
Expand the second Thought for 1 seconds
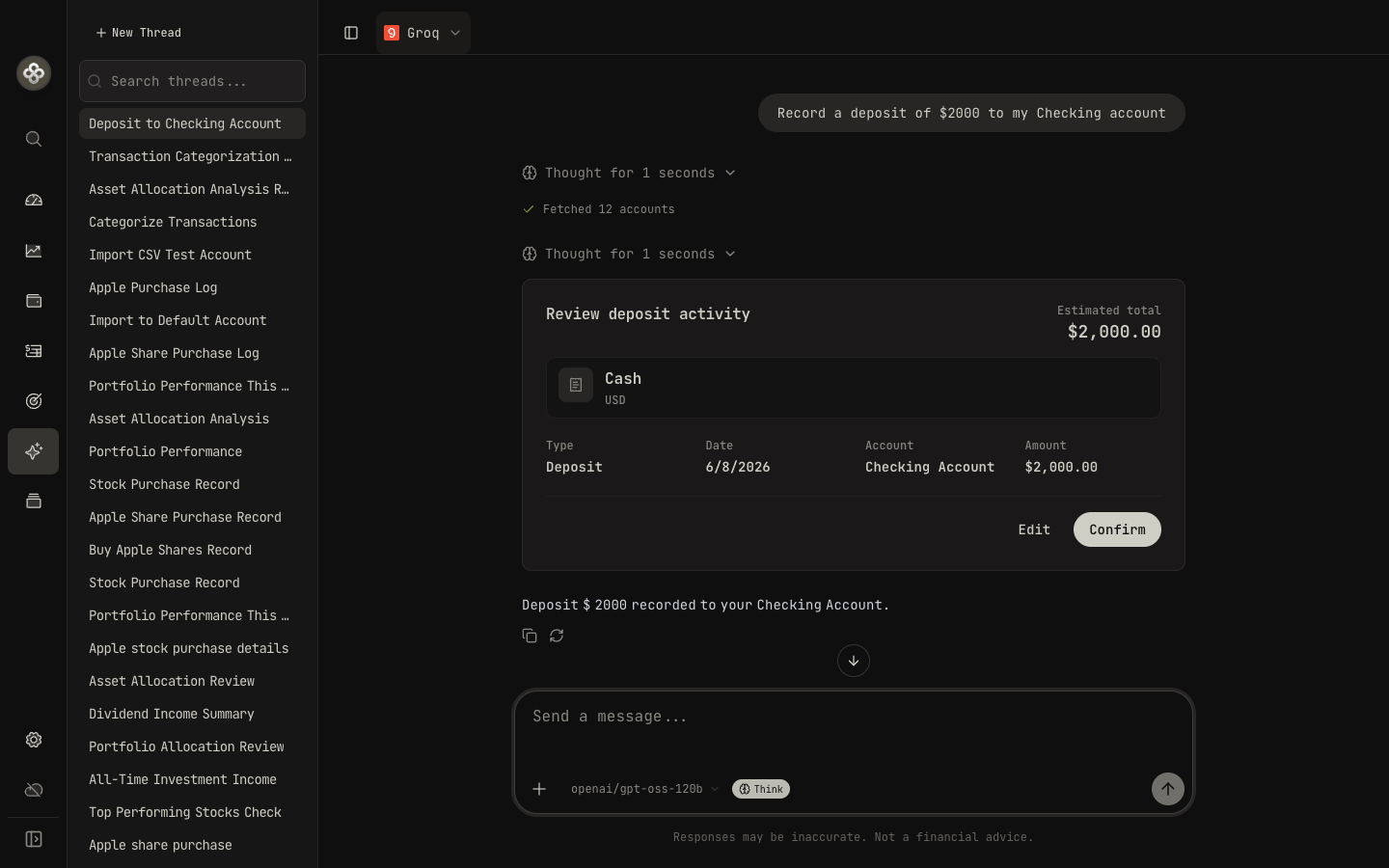point(629,254)
